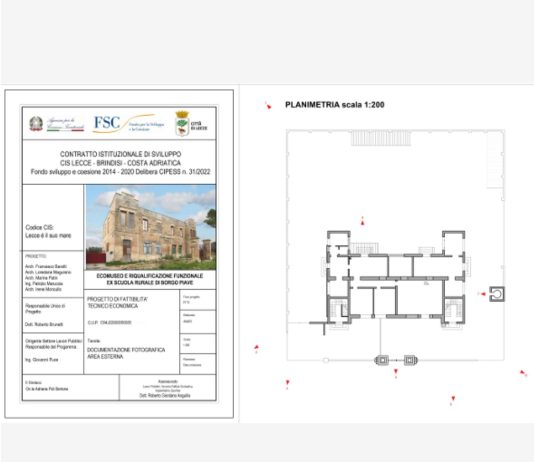Click the right gate pillar symbol
The height and width of the screenshot is (462, 534).
(x=410, y=360)
